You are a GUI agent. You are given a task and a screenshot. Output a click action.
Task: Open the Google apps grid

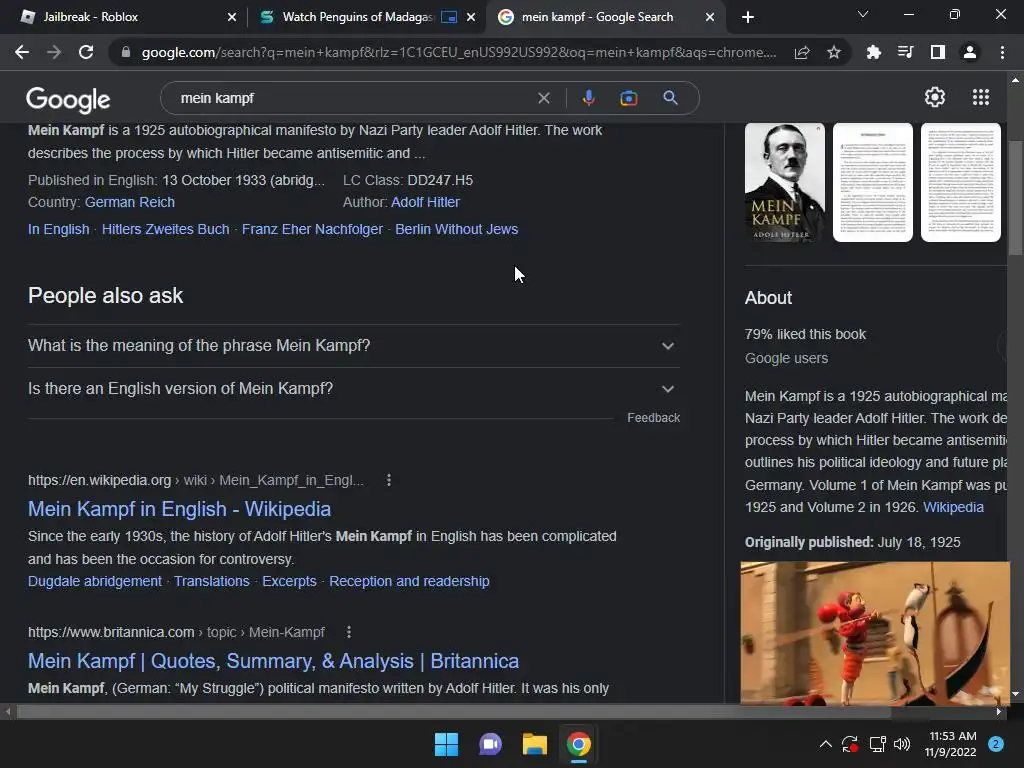pos(981,97)
